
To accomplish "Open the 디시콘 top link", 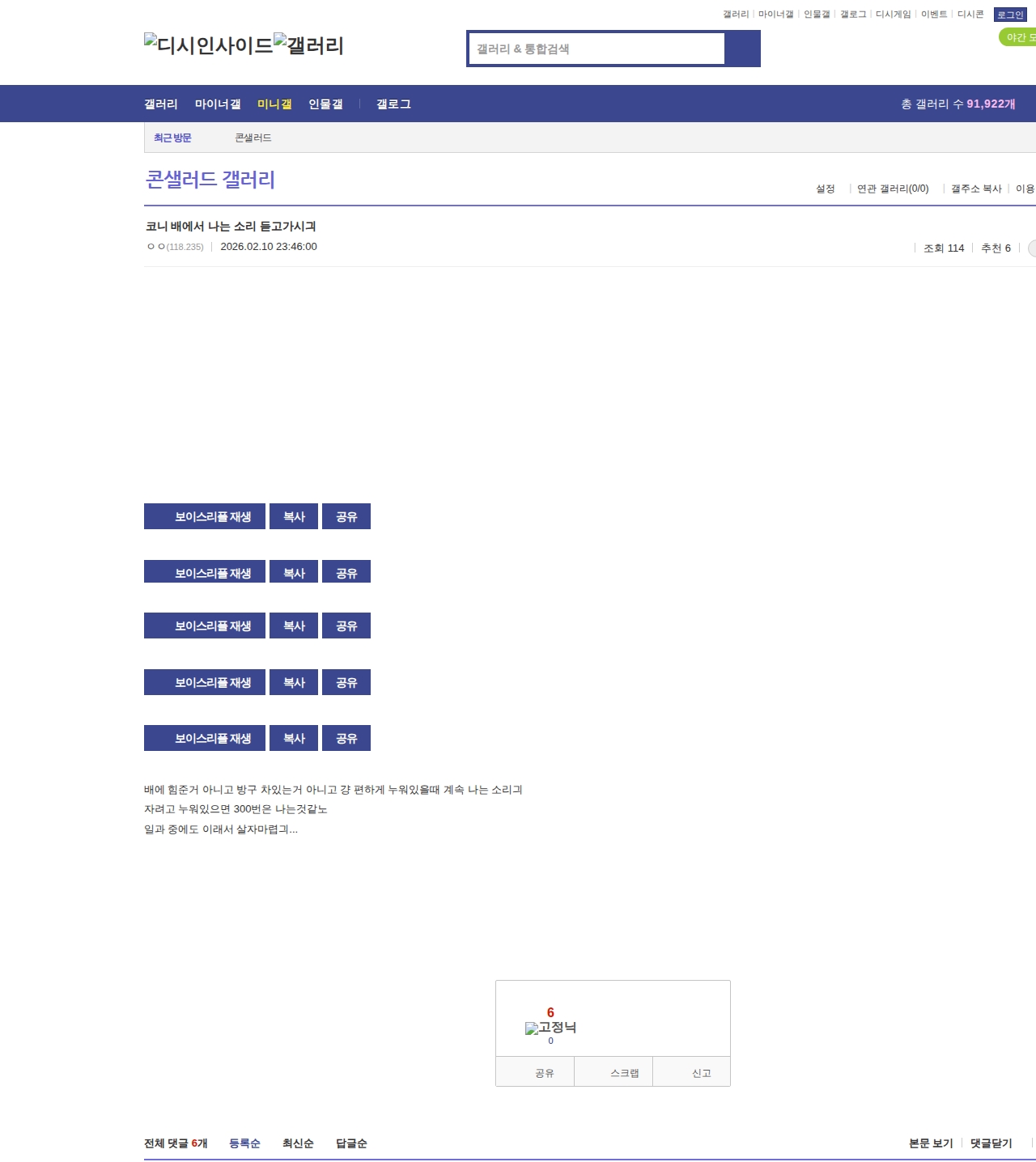I will pyautogui.click(x=970, y=15).
